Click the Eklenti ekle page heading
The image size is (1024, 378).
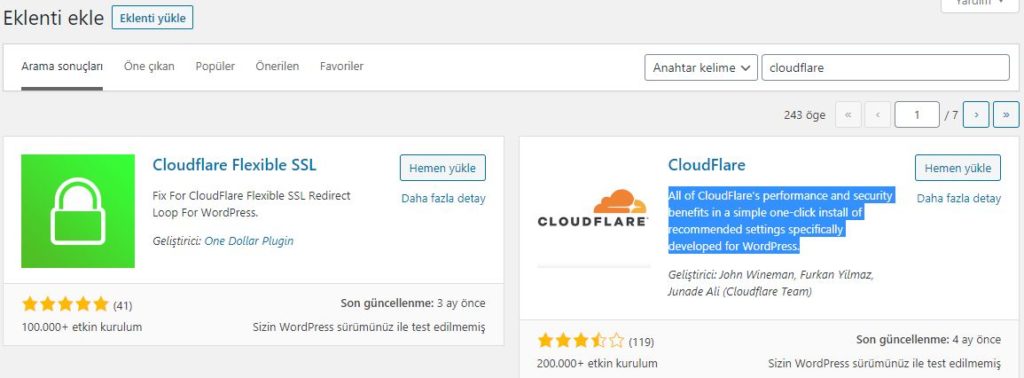tap(54, 18)
